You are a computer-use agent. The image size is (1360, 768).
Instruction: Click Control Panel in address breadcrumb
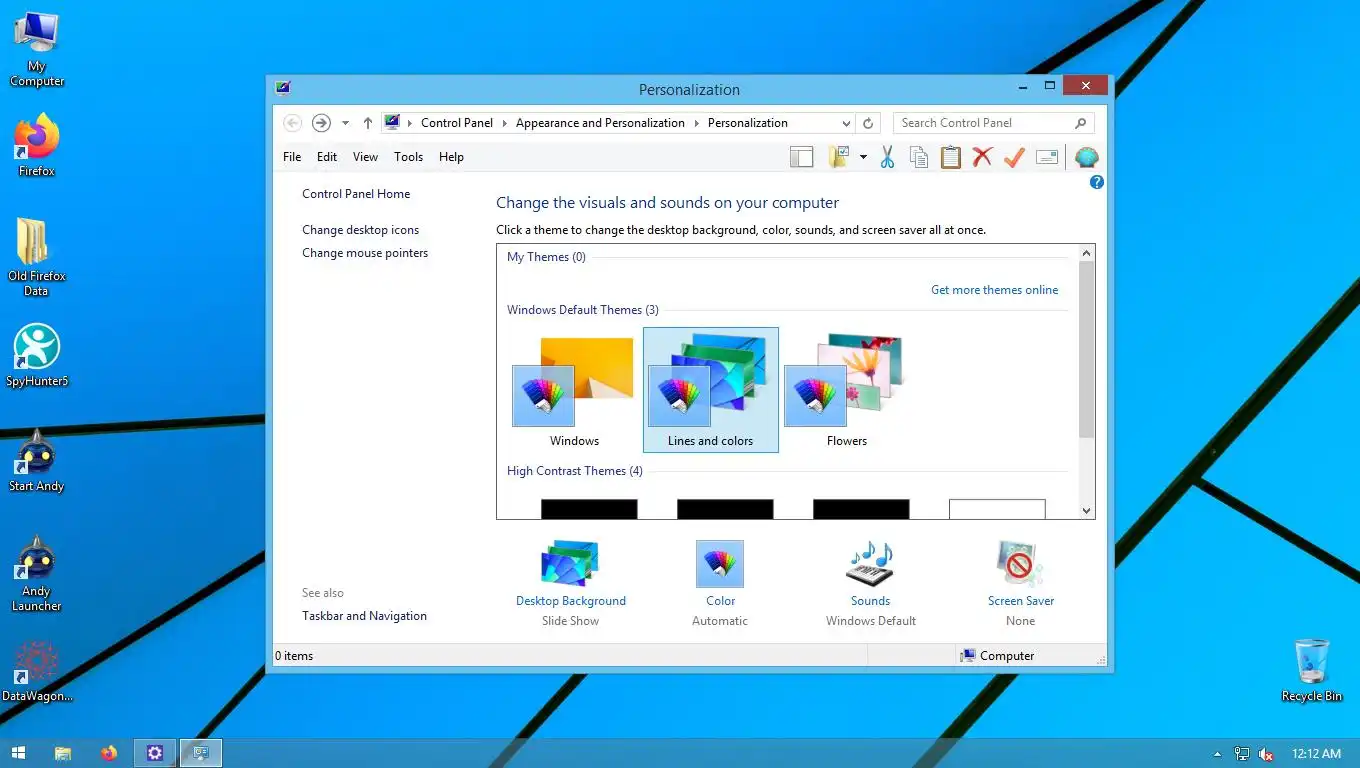tap(457, 123)
